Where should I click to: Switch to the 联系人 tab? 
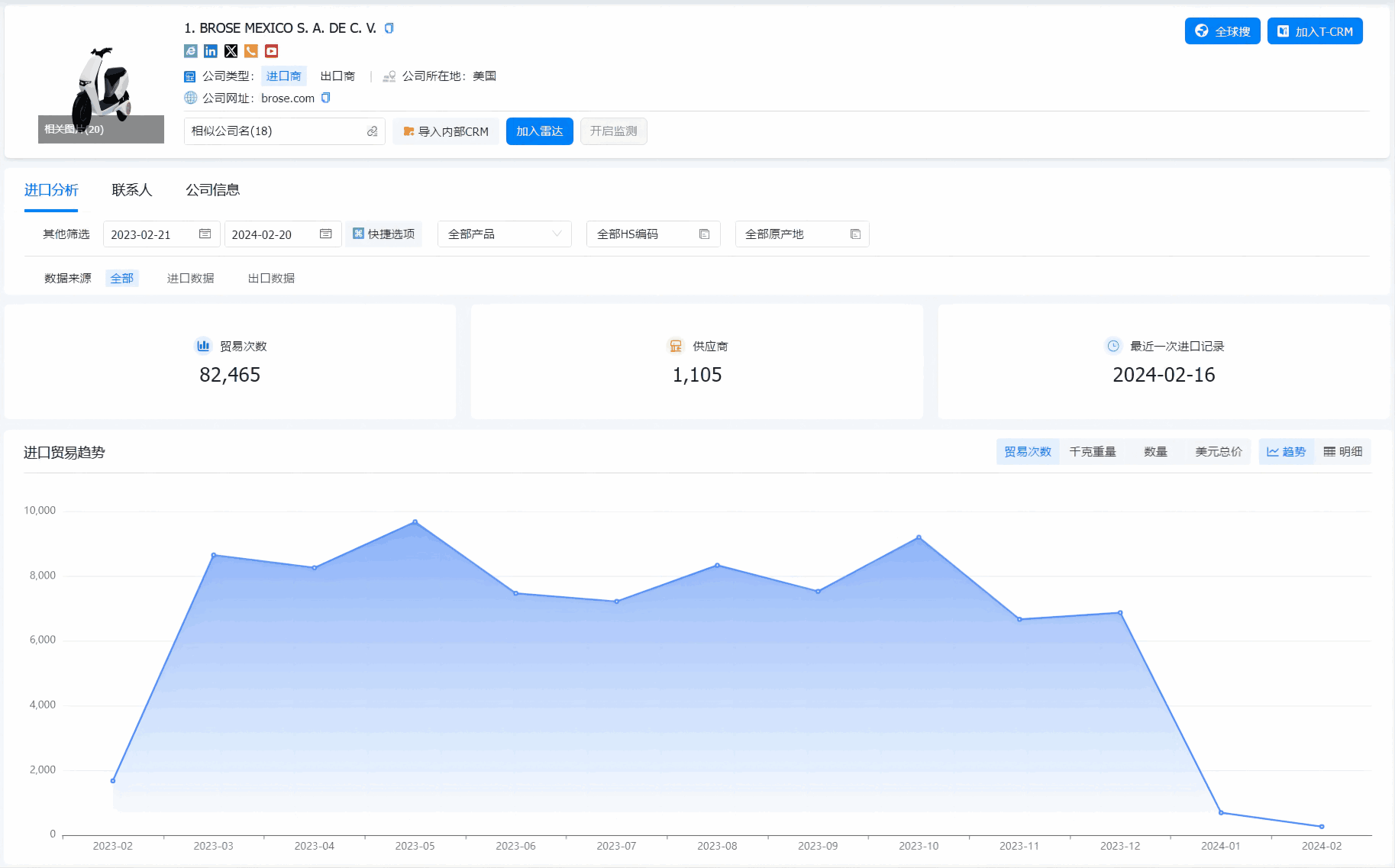131,190
